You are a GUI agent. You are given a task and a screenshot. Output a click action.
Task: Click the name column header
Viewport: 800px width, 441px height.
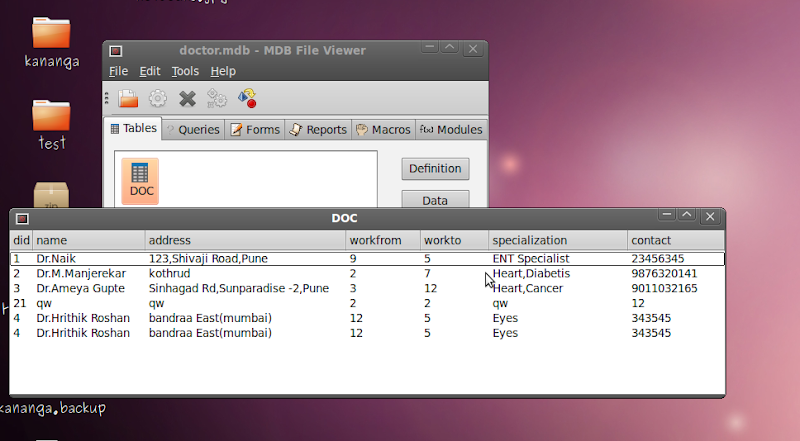(89, 240)
